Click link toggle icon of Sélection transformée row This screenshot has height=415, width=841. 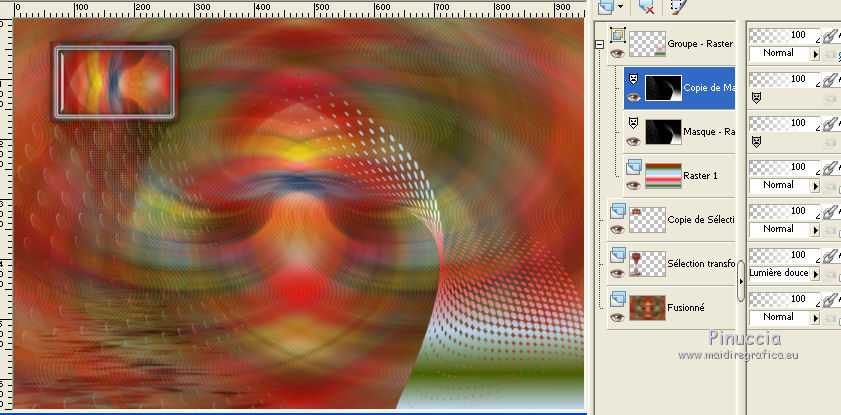(x=831, y=255)
